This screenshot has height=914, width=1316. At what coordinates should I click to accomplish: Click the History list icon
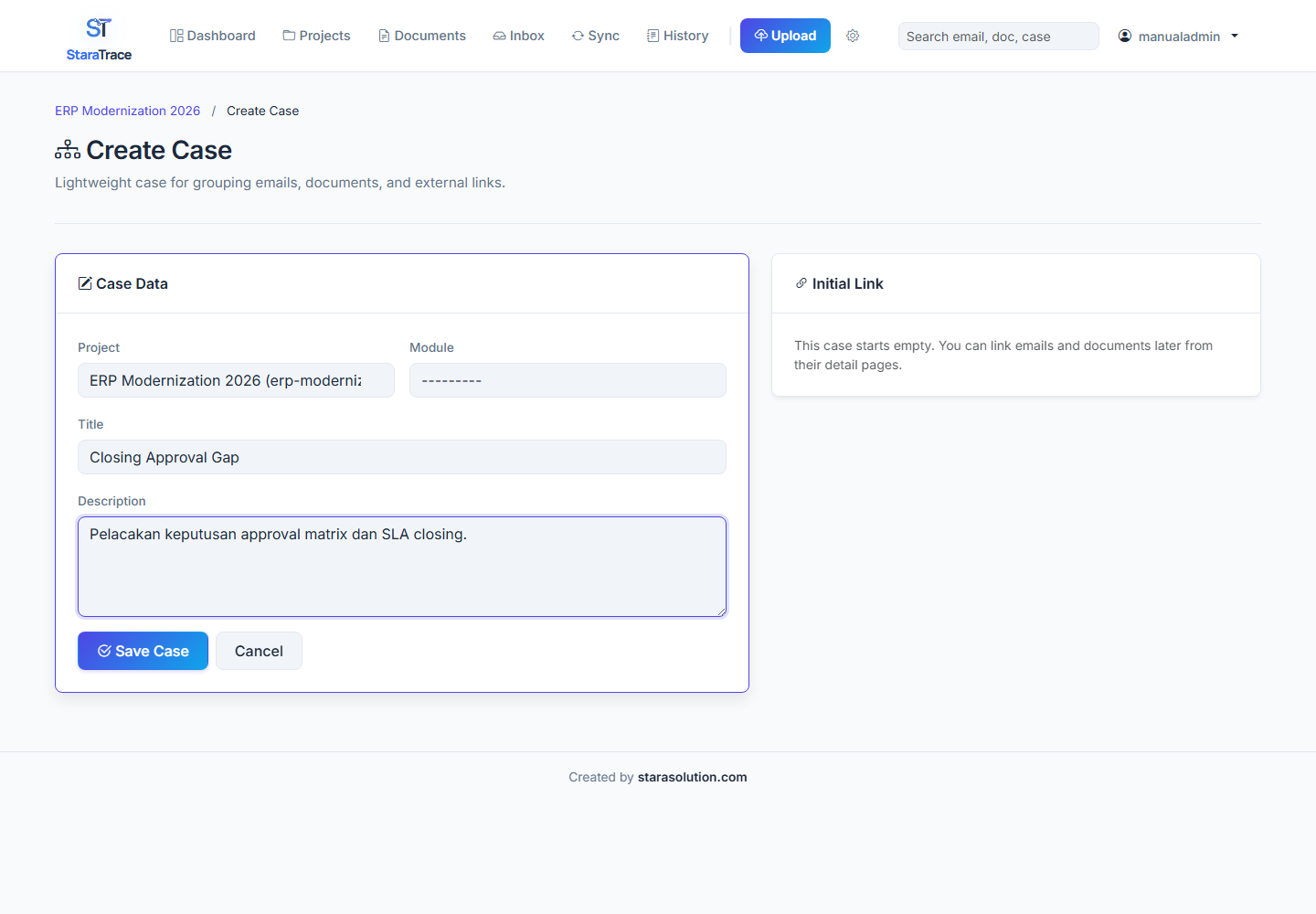[653, 36]
